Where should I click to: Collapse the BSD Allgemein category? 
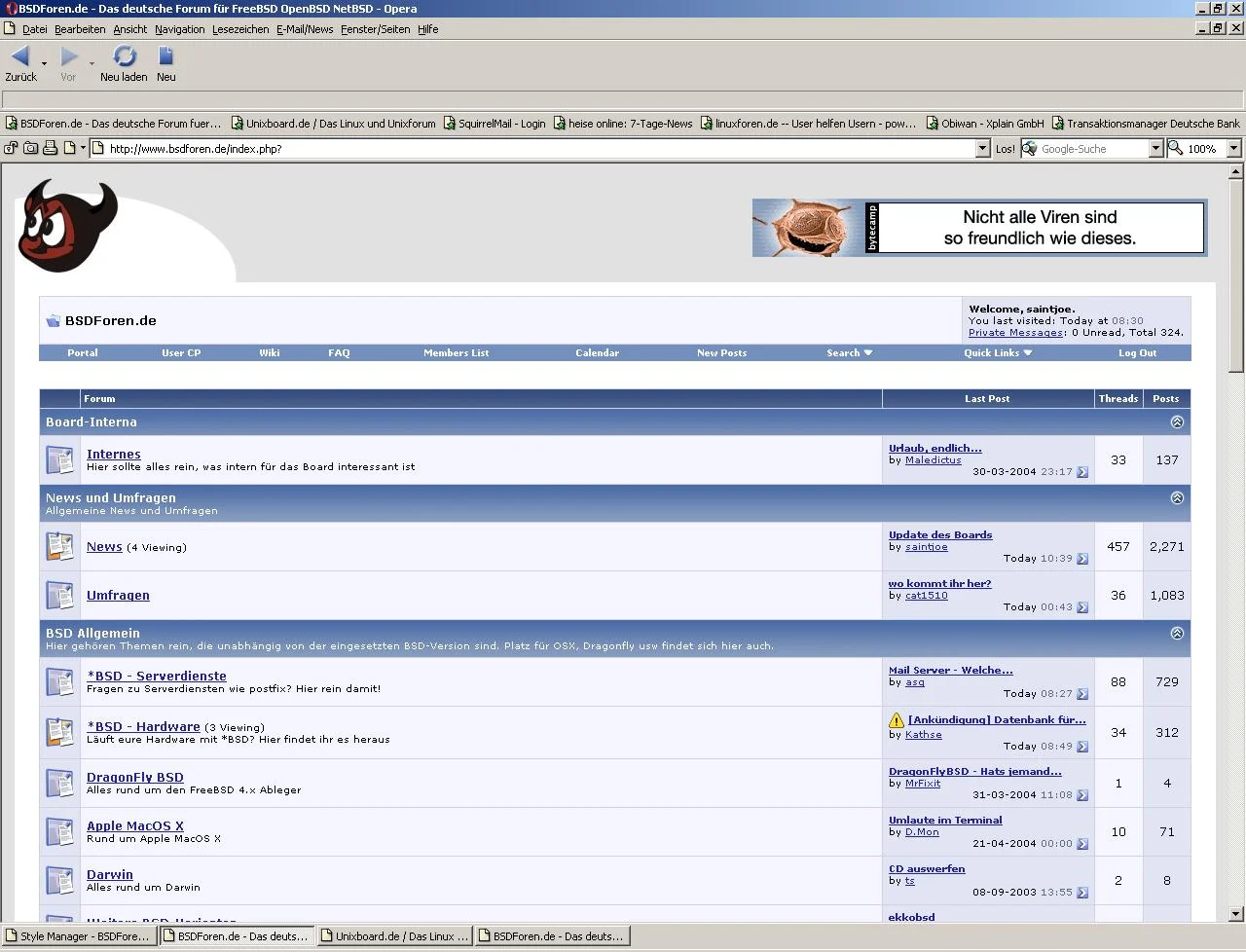(1177, 633)
